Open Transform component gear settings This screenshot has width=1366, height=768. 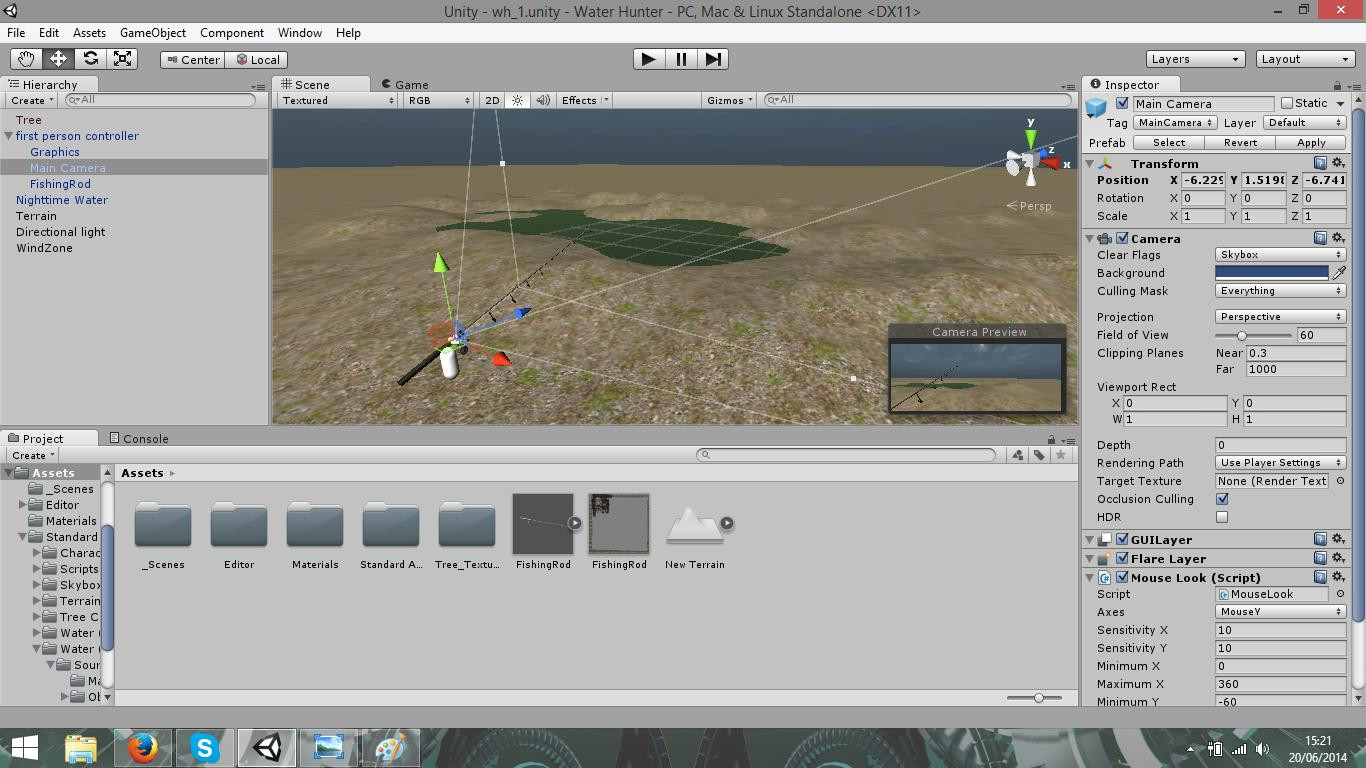click(1338, 163)
